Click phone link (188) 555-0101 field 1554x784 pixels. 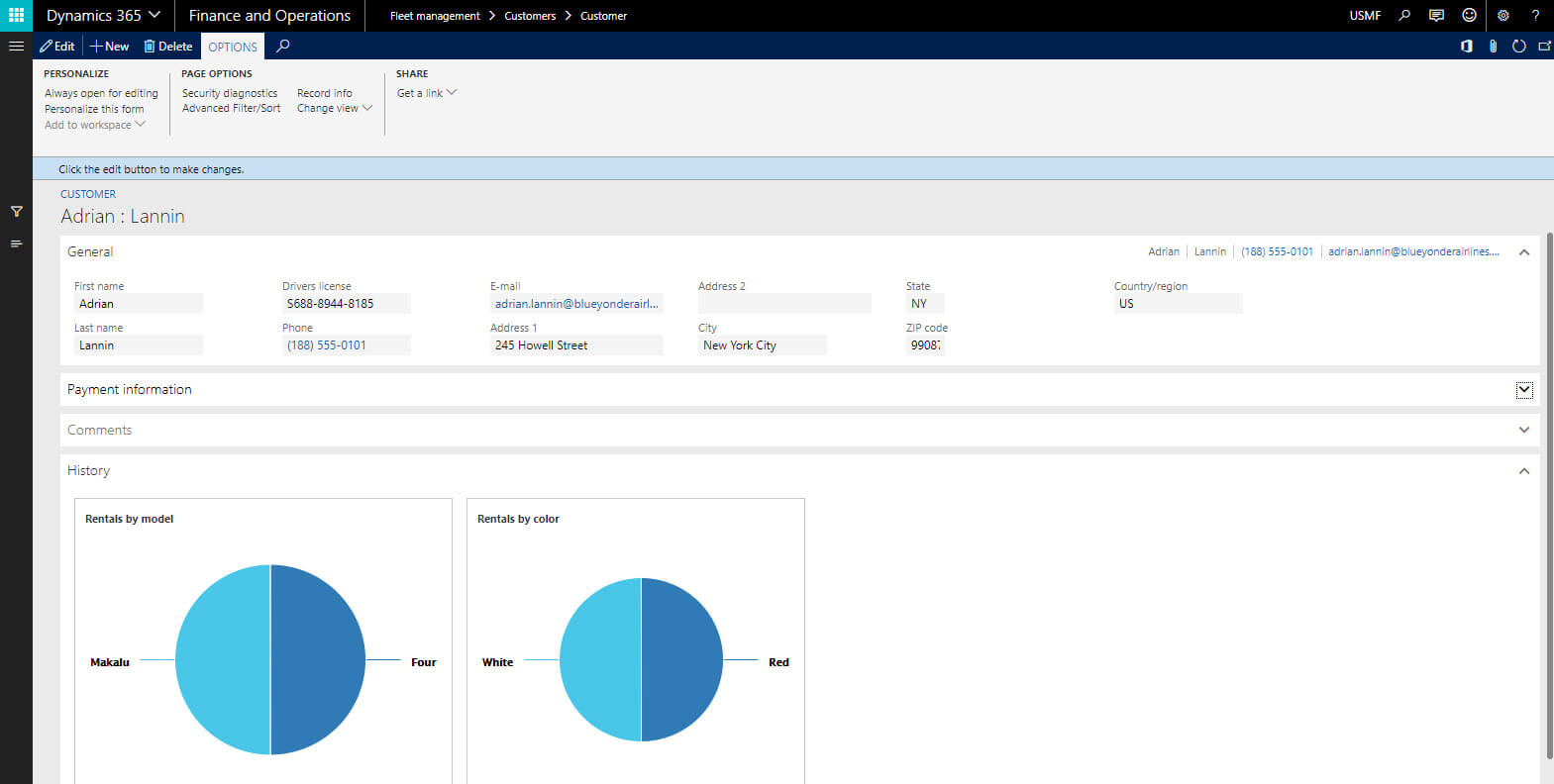[x=346, y=345]
